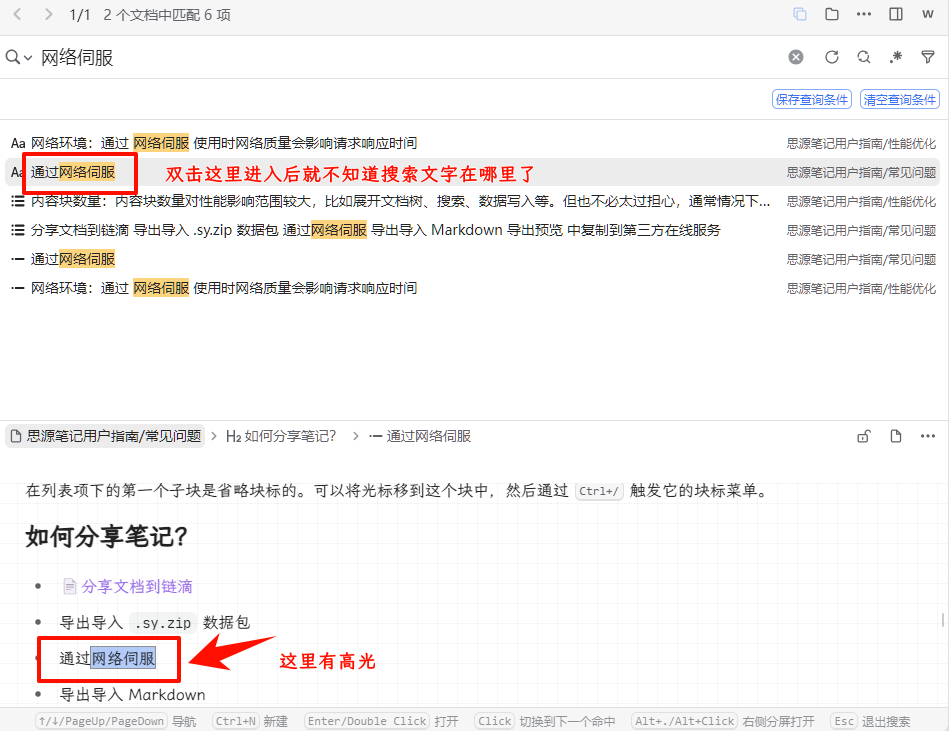Go to the next search result page
The width and height of the screenshot is (949, 731).
pos(49,14)
